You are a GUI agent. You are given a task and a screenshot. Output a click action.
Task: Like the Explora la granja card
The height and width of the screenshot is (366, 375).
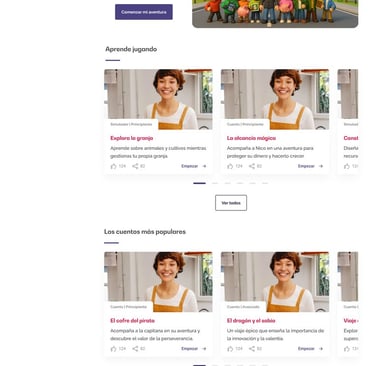tap(113, 166)
